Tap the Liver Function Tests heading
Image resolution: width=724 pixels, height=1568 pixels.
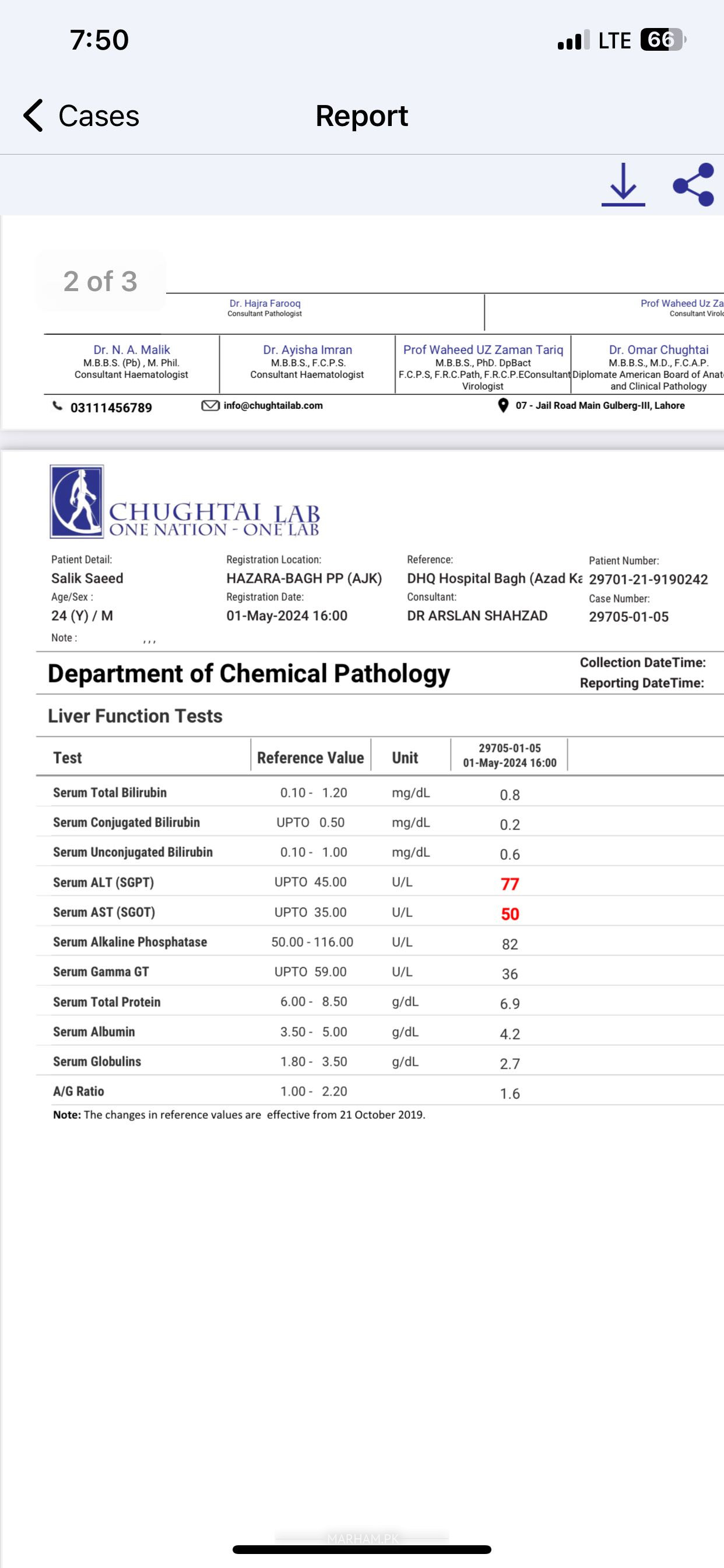tap(135, 716)
